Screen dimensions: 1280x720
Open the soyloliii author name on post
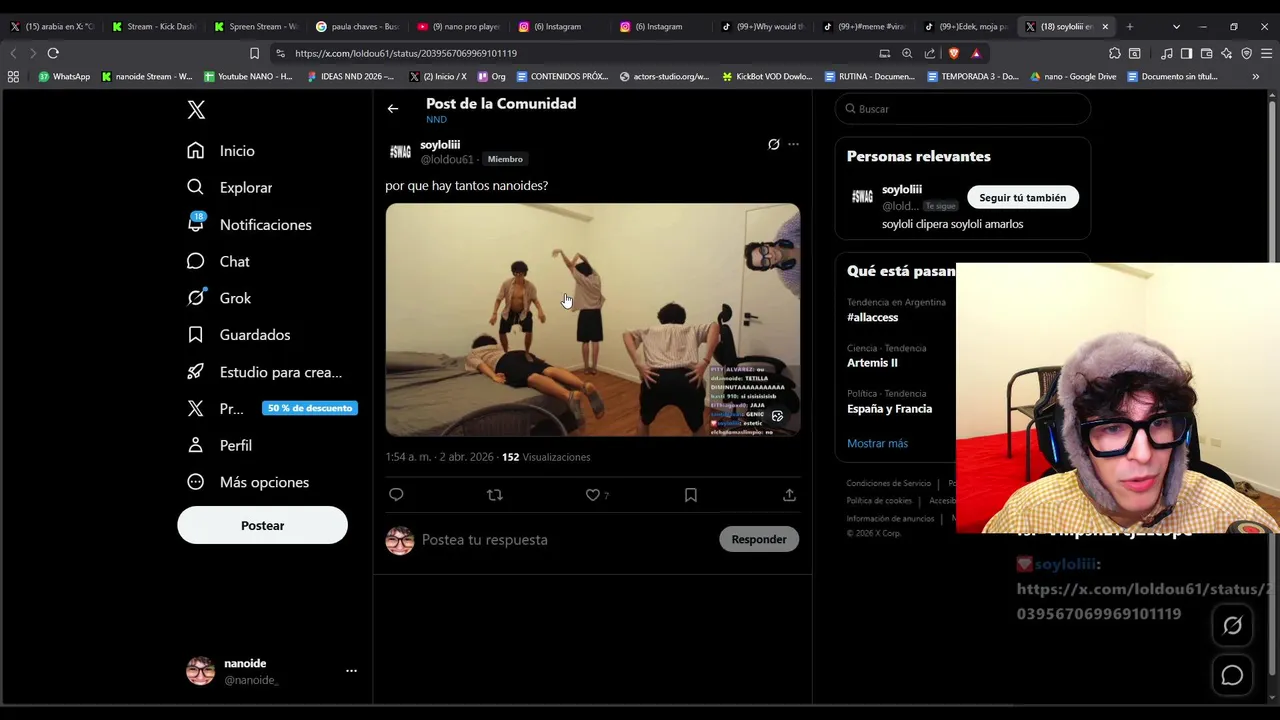440,145
